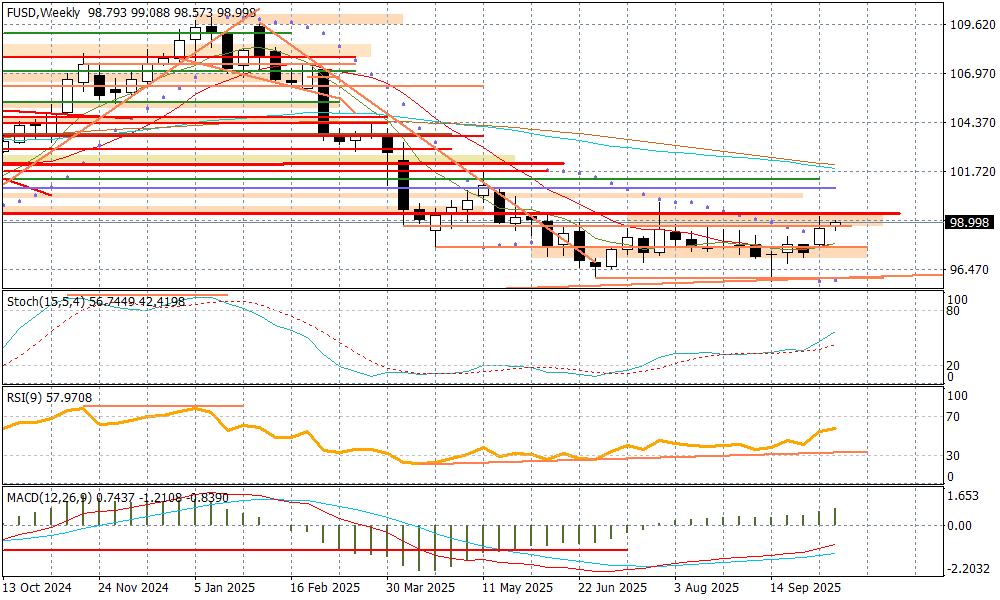Select the 30 Mar 2025 date label
The width and height of the screenshot is (1000, 600).
click(420, 588)
